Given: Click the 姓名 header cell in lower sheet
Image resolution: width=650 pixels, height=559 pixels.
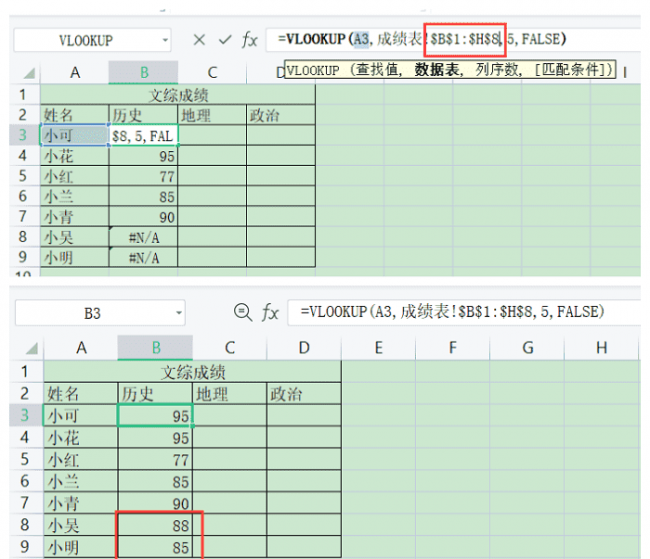Looking at the screenshot, I should (x=80, y=394).
